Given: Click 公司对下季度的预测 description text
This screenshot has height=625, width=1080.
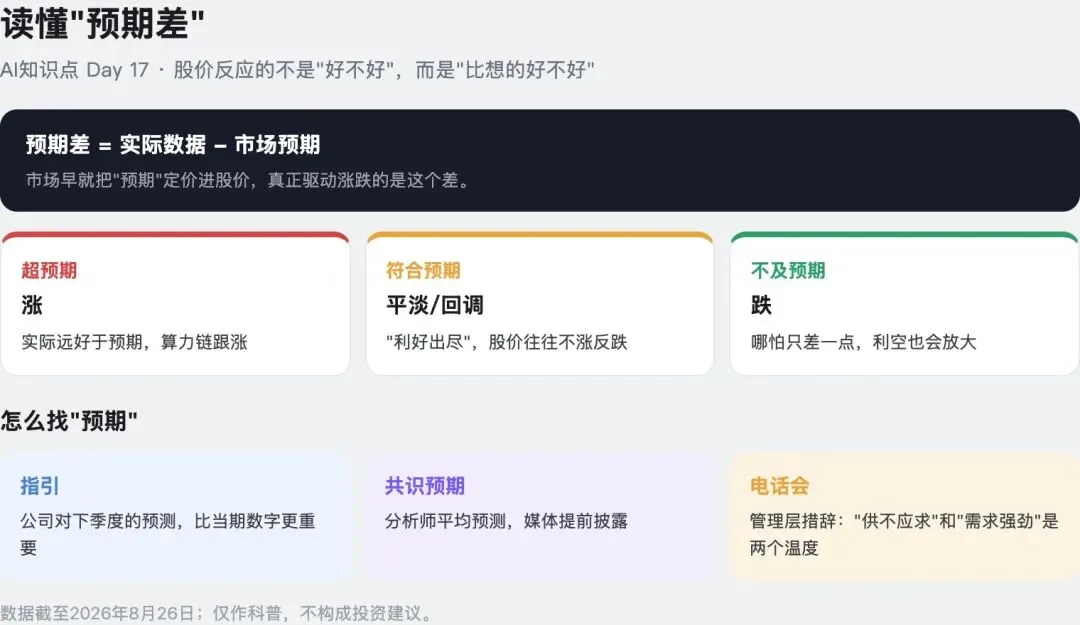Looking at the screenshot, I should 167,534.
